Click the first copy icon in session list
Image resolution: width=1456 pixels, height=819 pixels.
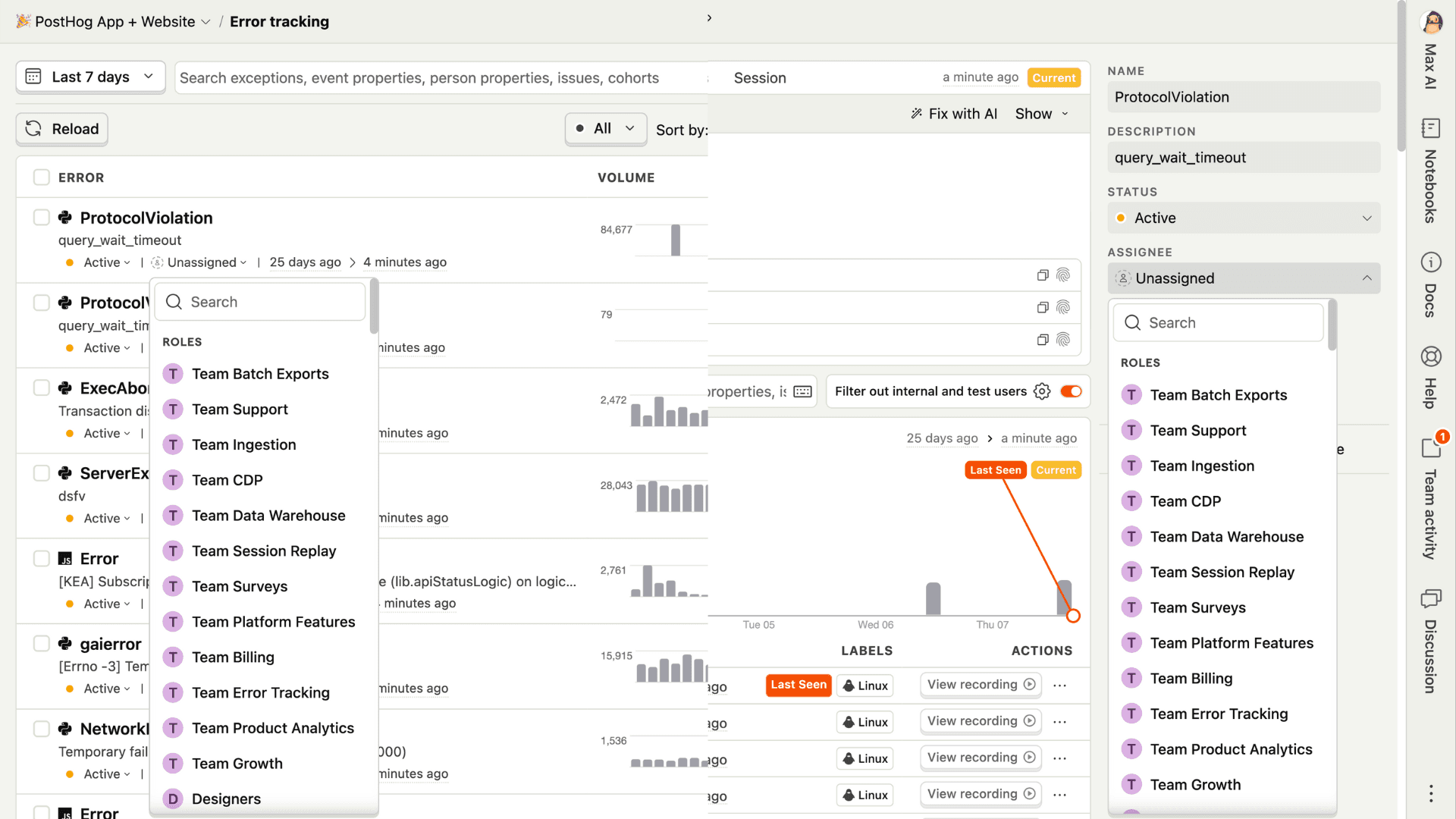[1043, 275]
